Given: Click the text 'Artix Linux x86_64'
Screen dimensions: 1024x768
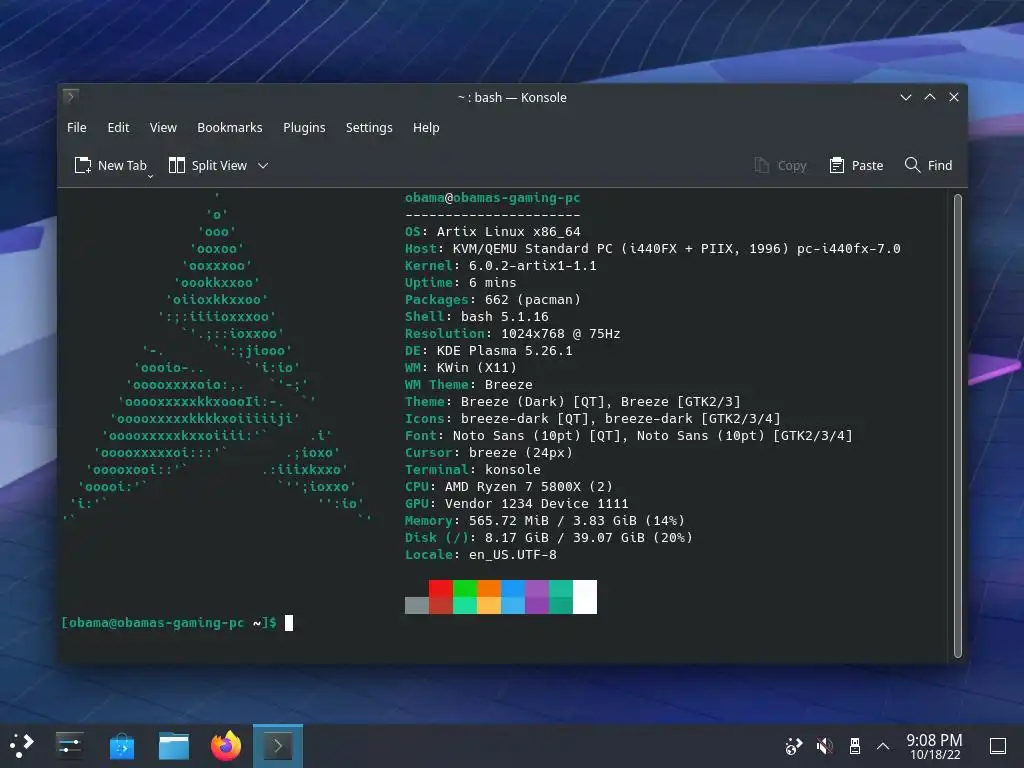Looking at the screenshot, I should coord(509,232).
